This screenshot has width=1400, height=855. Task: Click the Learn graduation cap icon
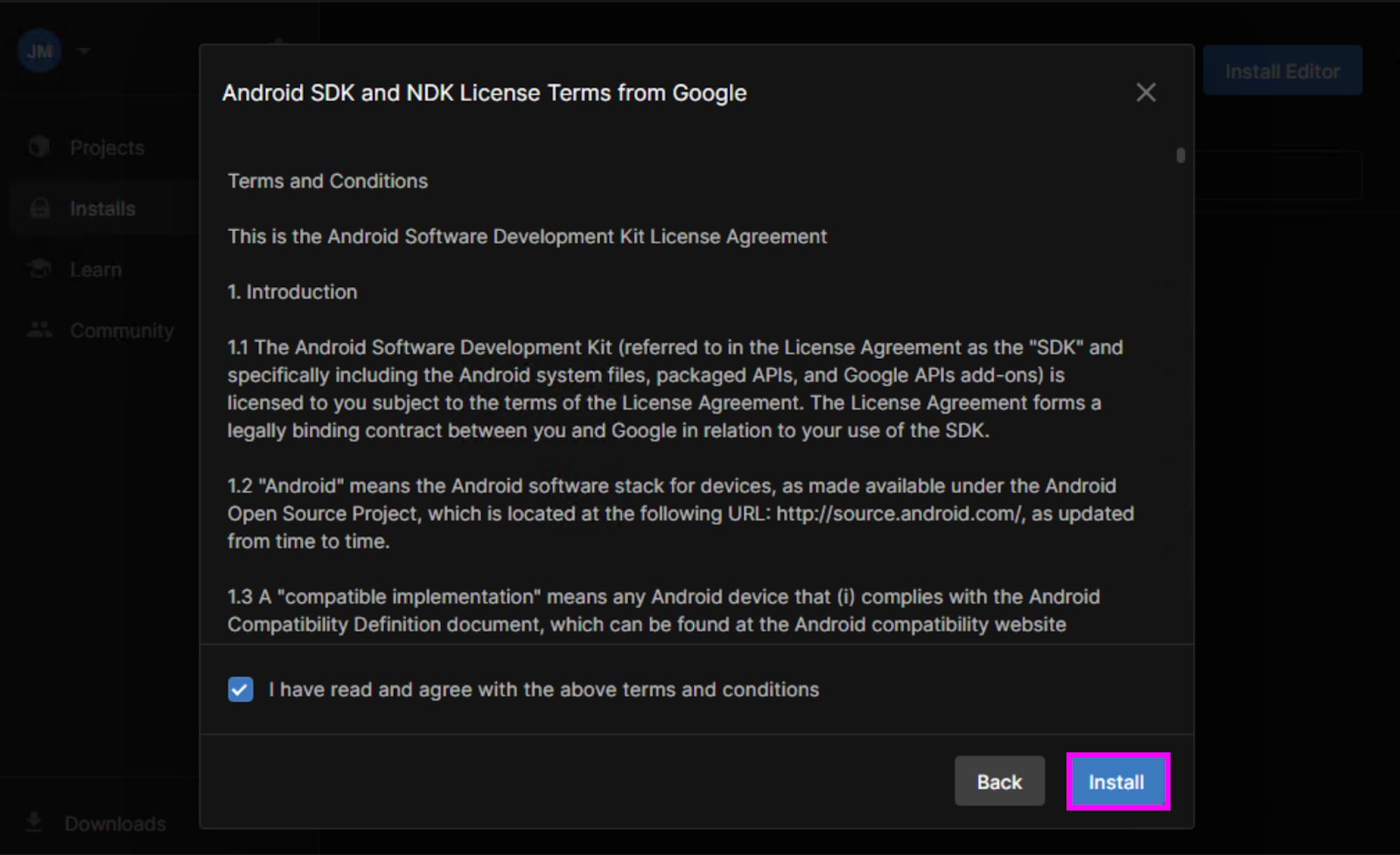tap(39, 270)
